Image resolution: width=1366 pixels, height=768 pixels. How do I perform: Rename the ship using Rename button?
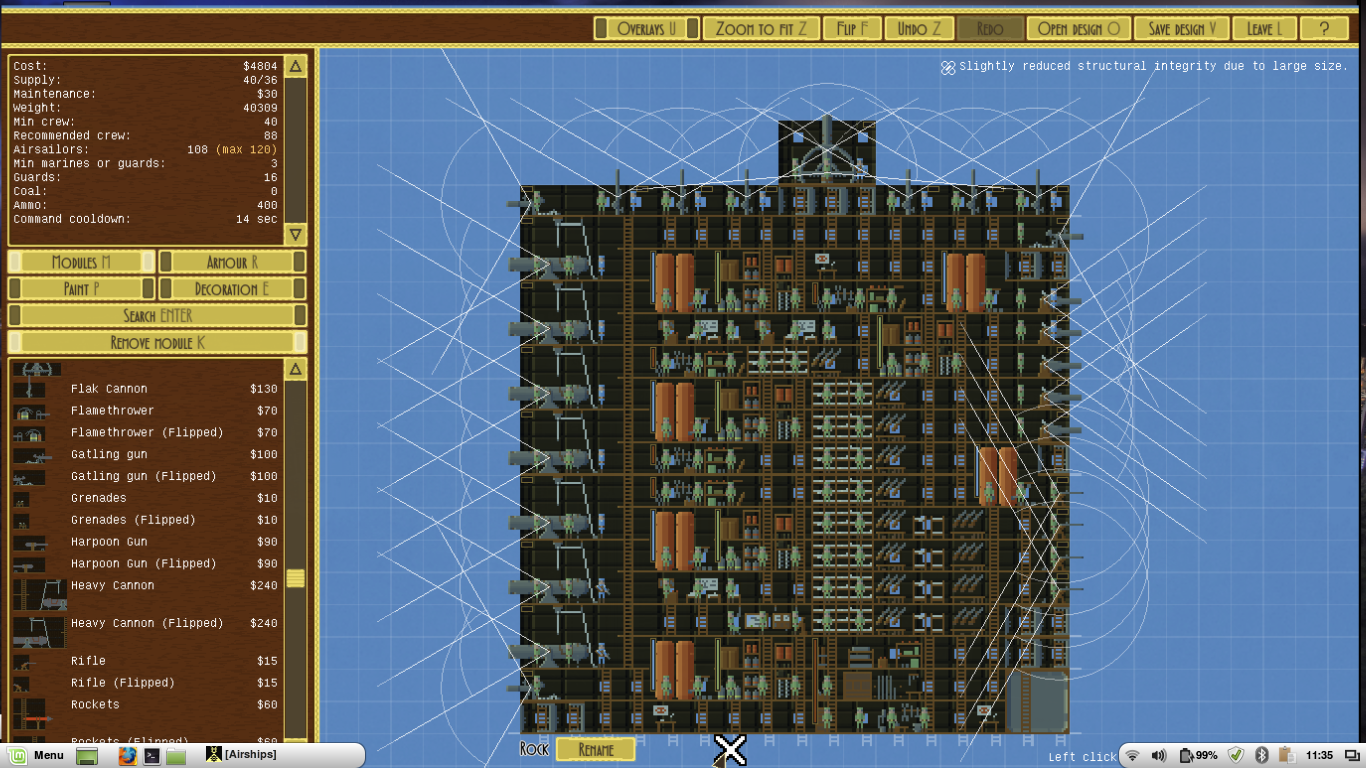(x=595, y=750)
